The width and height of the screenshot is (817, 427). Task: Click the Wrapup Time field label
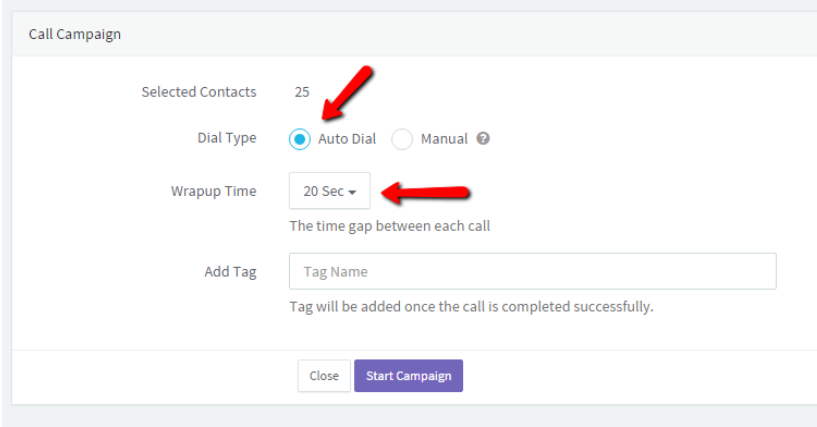[x=214, y=191]
